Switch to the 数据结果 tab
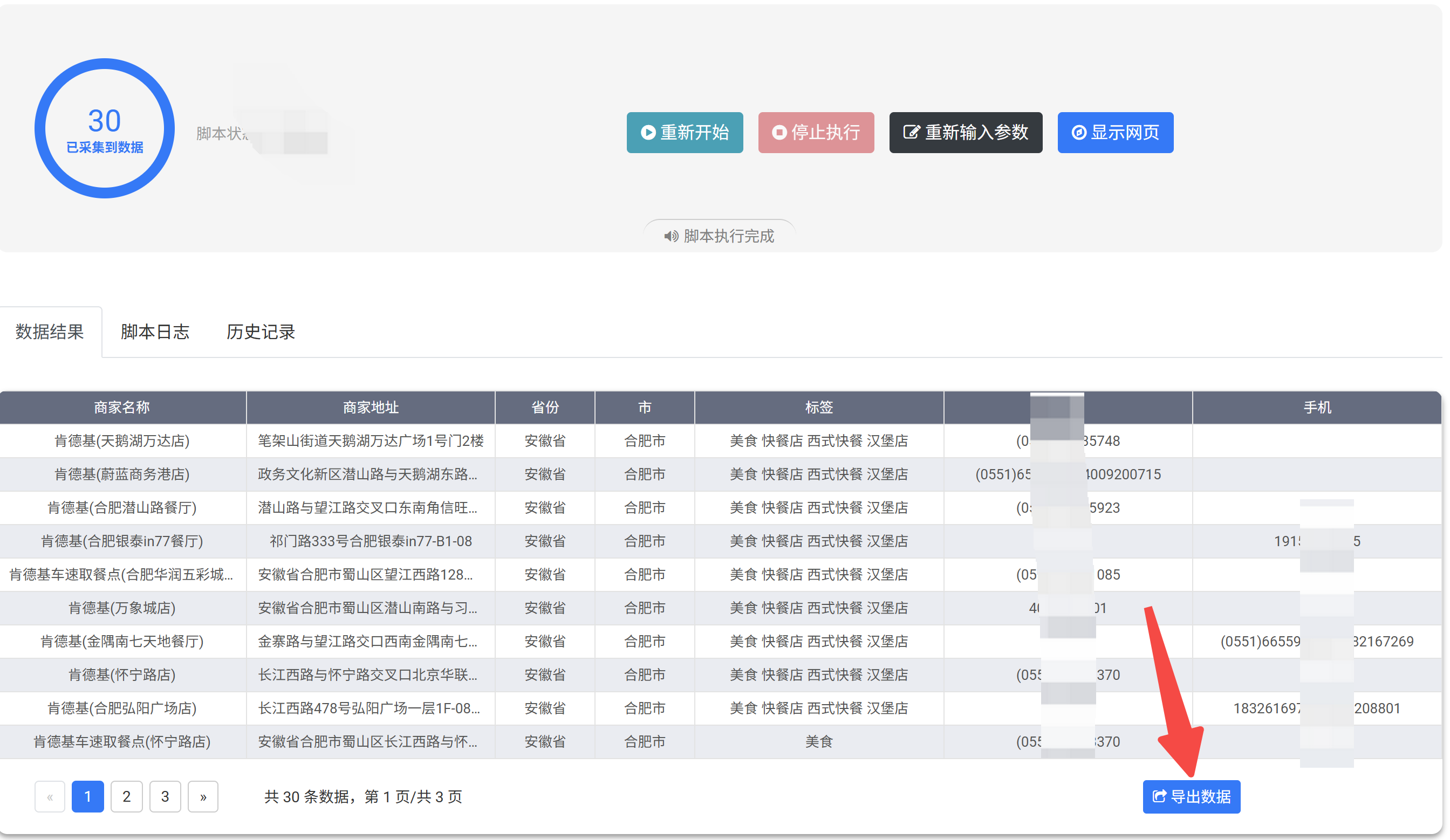Viewport: 1450px width, 840px height. pos(50,332)
